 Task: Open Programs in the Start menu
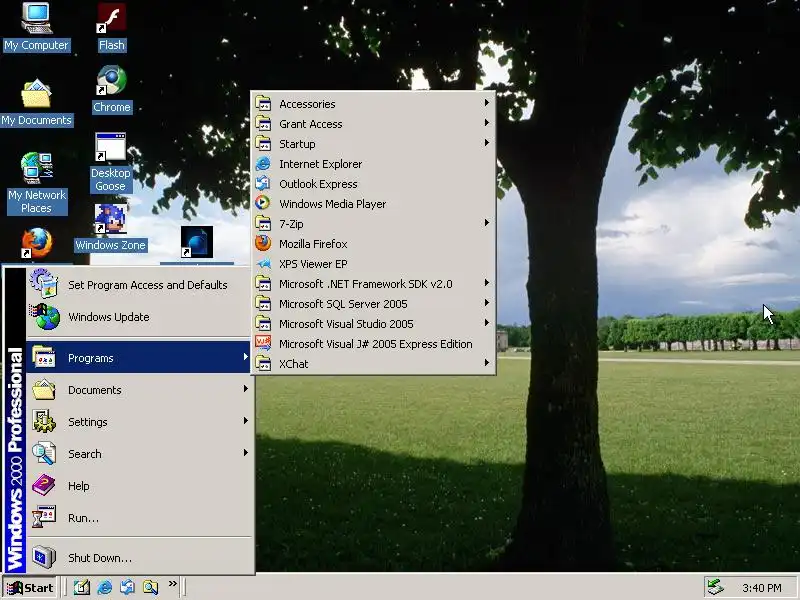pyautogui.click(x=138, y=358)
